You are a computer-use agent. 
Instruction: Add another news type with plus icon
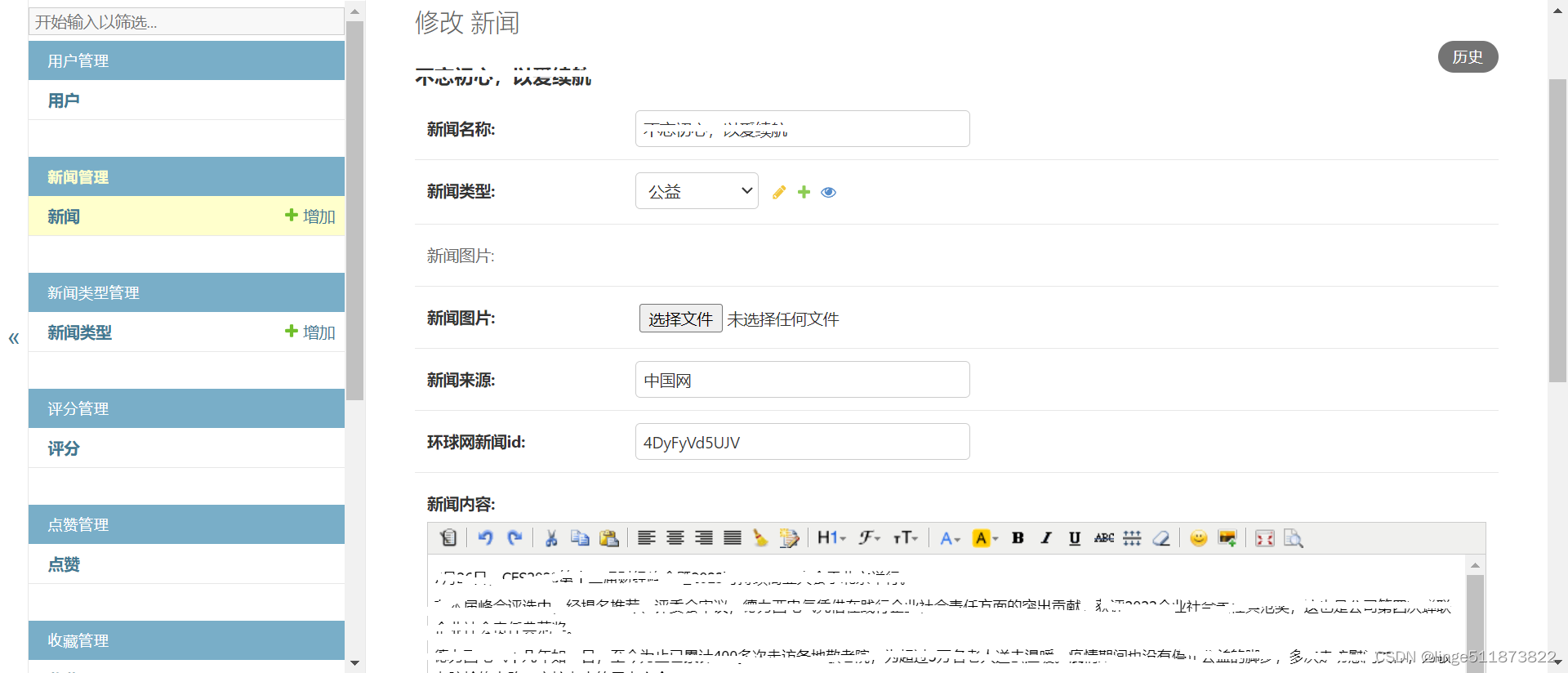[x=804, y=192]
